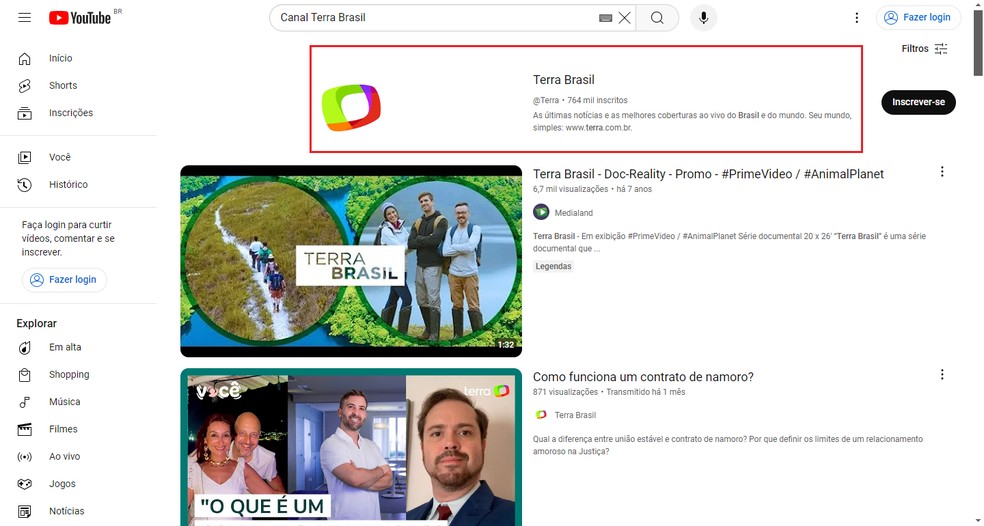Click the 871 visualizações text

pos(565,392)
